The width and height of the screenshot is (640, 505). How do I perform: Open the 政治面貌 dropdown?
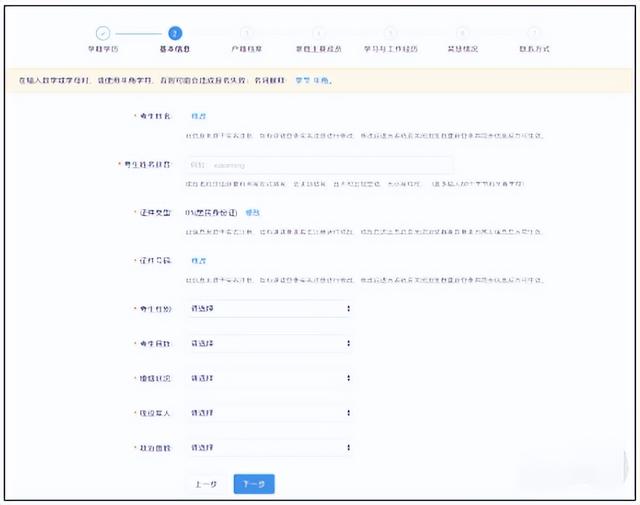click(x=269, y=447)
